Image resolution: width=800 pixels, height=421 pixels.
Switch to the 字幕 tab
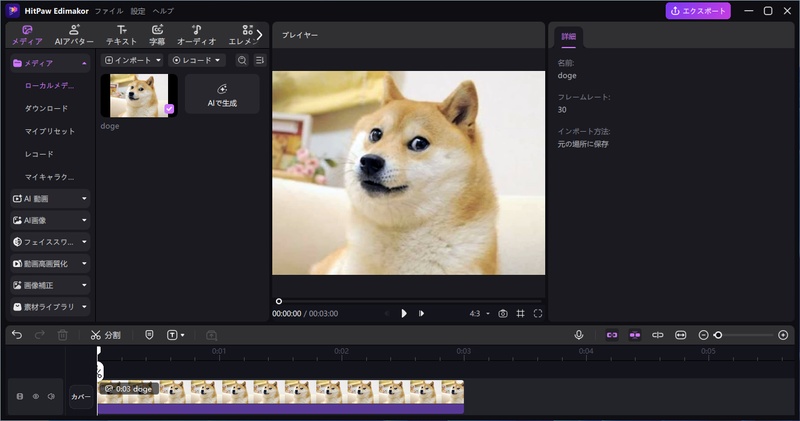[157, 35]
